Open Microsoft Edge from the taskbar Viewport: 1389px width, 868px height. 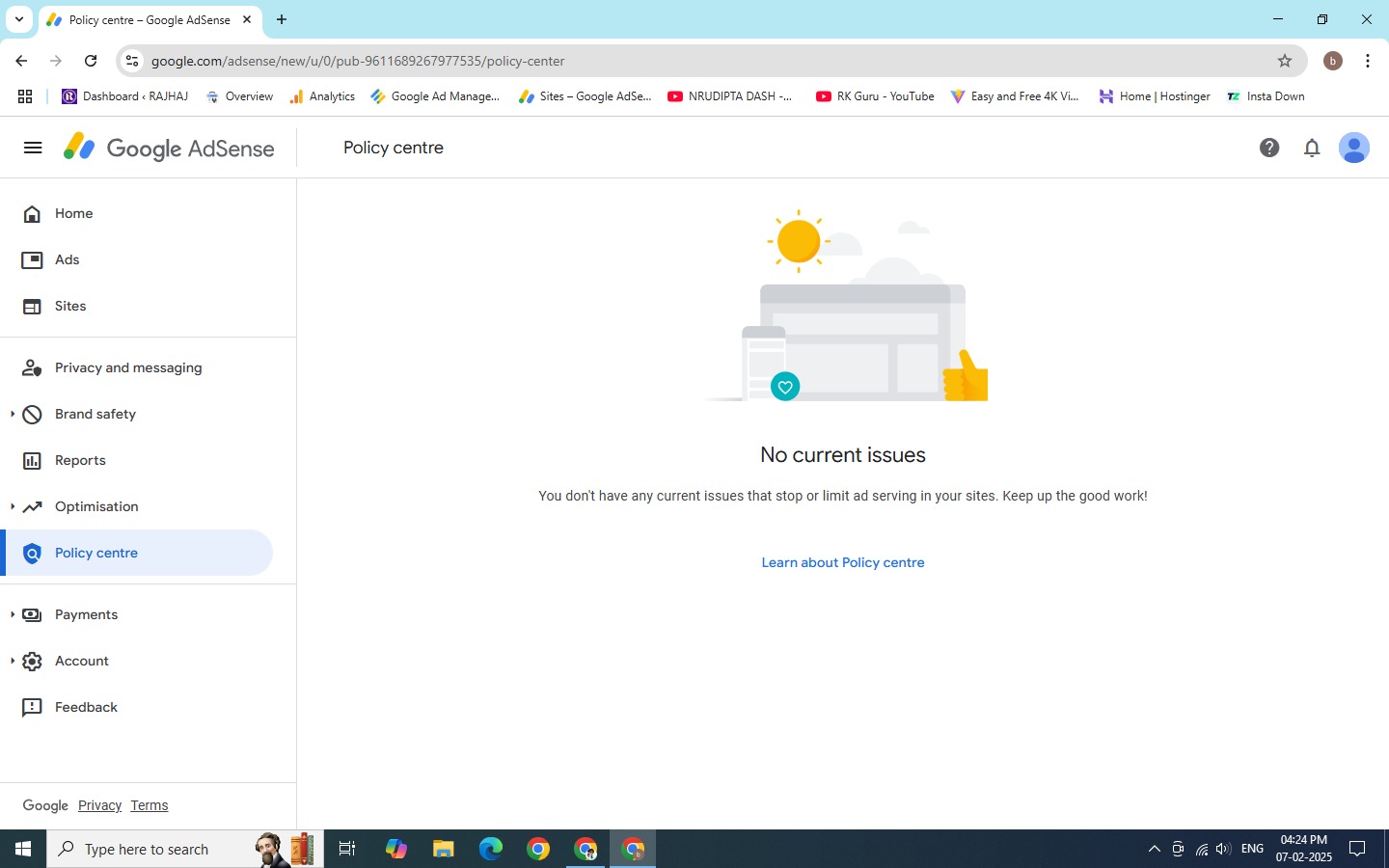click(x=491, y=849)
